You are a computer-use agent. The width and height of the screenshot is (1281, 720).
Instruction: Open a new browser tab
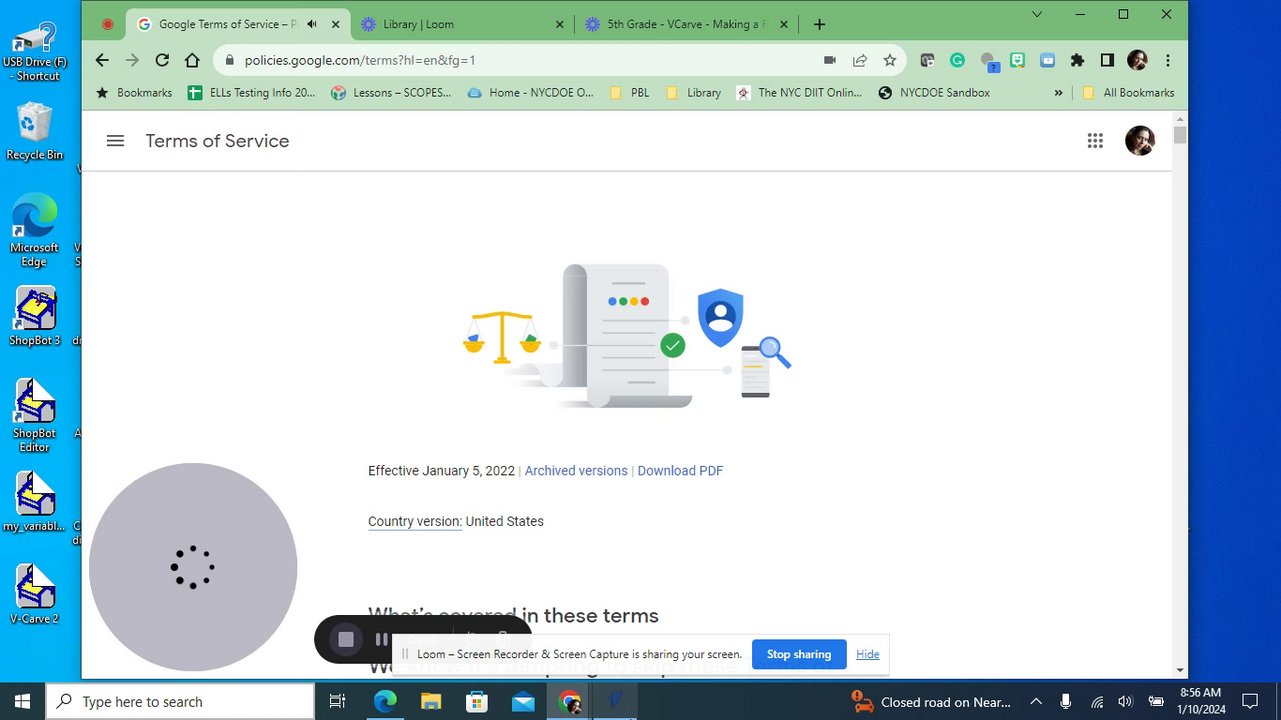click(819, 24)
